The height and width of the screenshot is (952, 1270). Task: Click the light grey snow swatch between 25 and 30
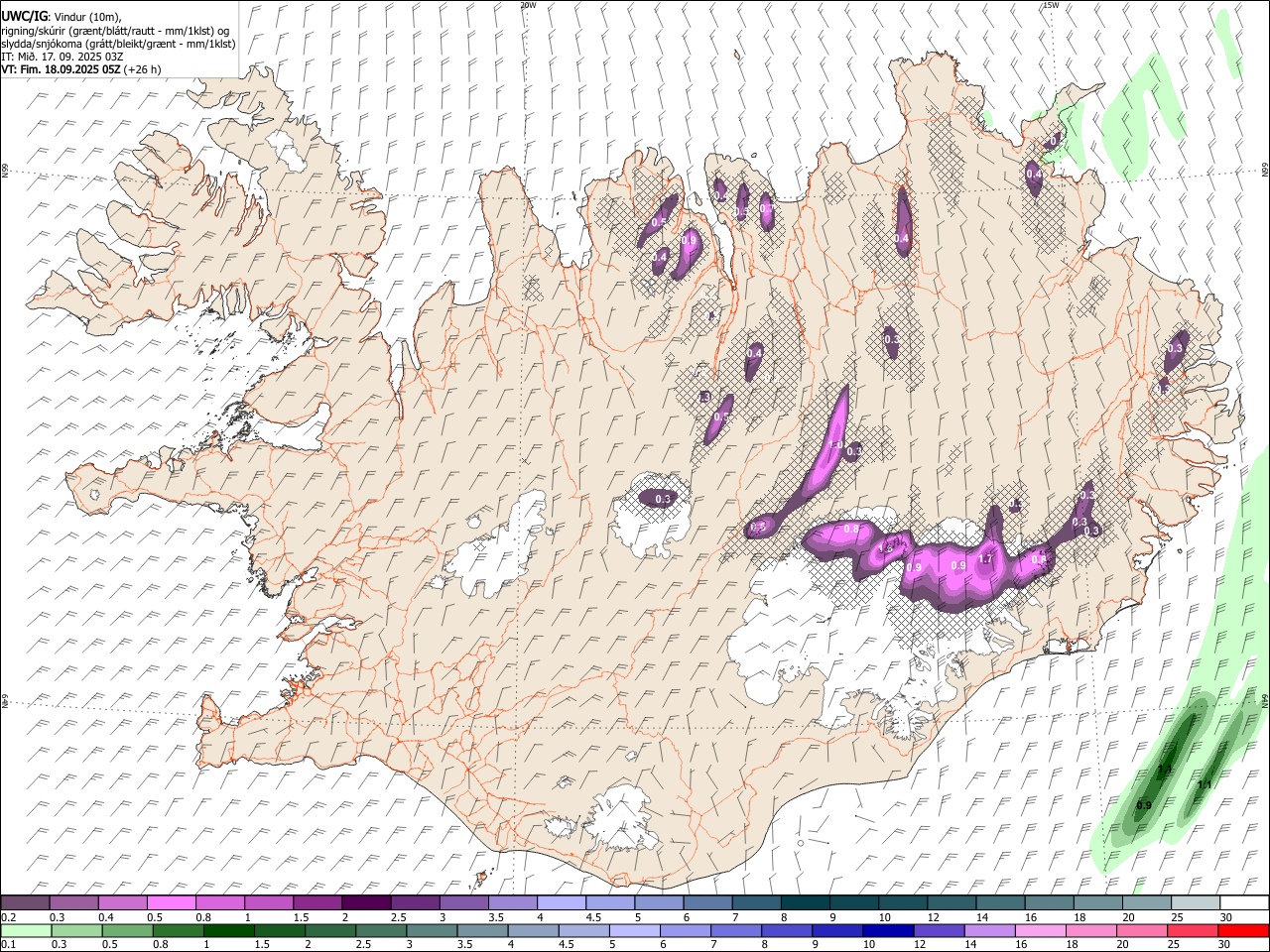tap(1196, 902)
